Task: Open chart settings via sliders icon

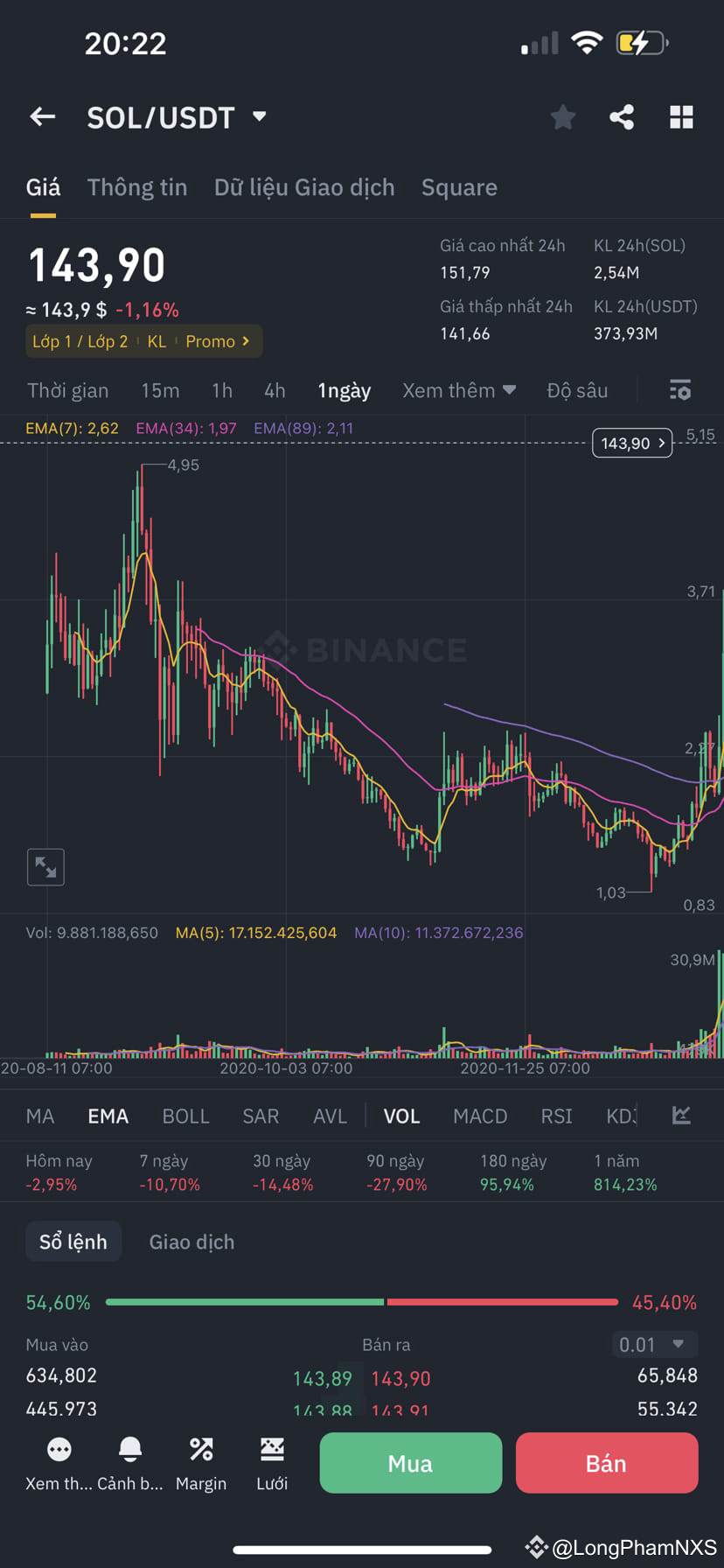Action: coord(681,390)
